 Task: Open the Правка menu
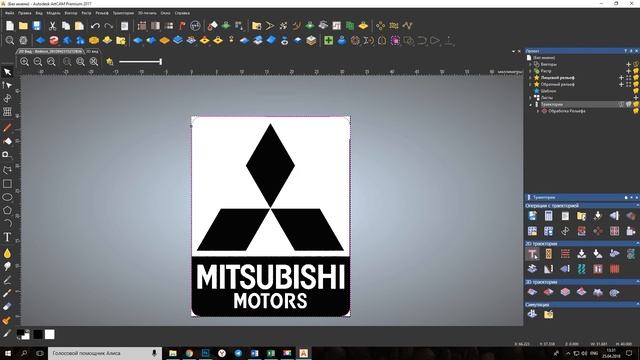[x=24, y=13]
